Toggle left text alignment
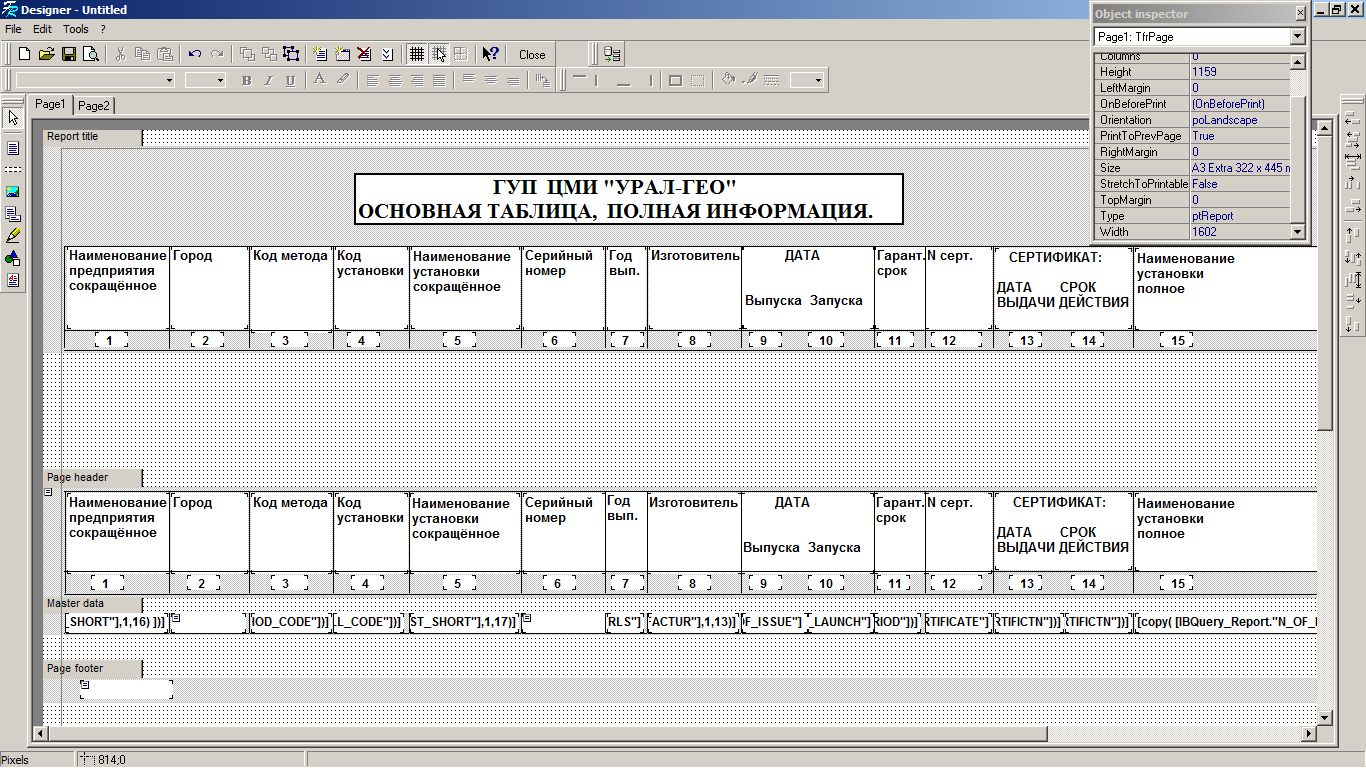The width and height of the screenshot is (1366, 768). pyautogui.click(x=372, y=81)
